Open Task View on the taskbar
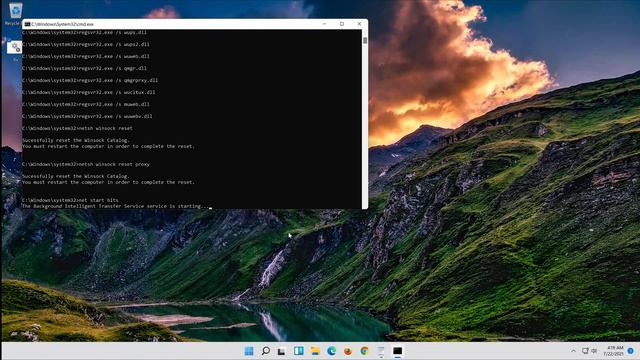This screenshot has height=360, width=640. tap(282, 351)
